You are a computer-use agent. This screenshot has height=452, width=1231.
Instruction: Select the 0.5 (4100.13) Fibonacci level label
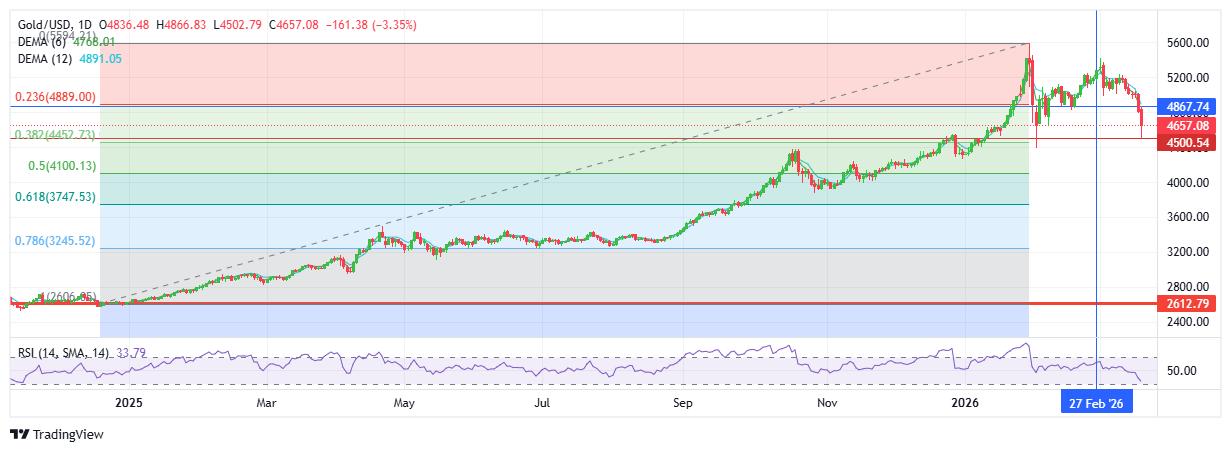(x=62, y=166)
